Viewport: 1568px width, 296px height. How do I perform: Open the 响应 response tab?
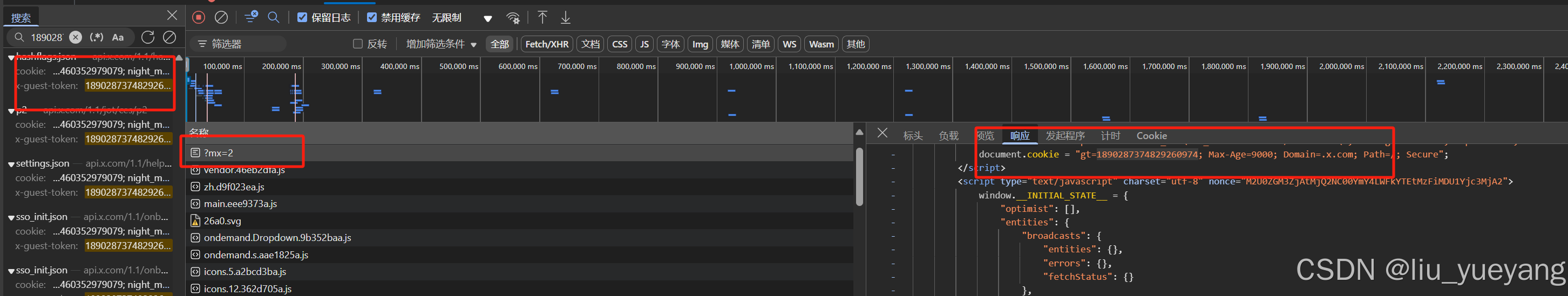1020,135
